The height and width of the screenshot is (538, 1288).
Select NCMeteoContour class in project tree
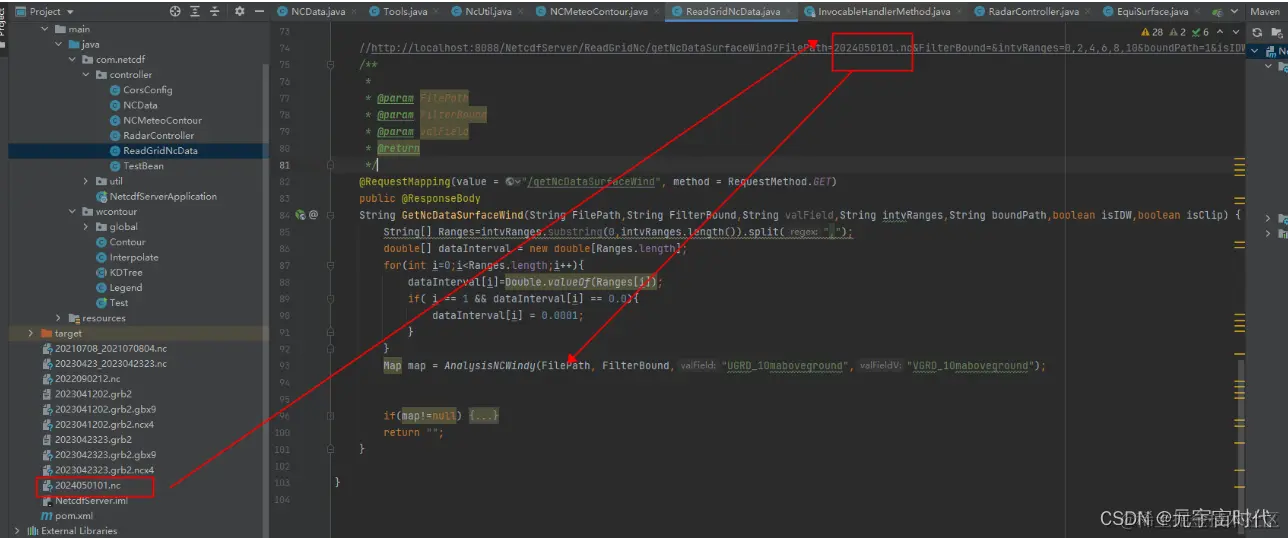coord(155,120)
